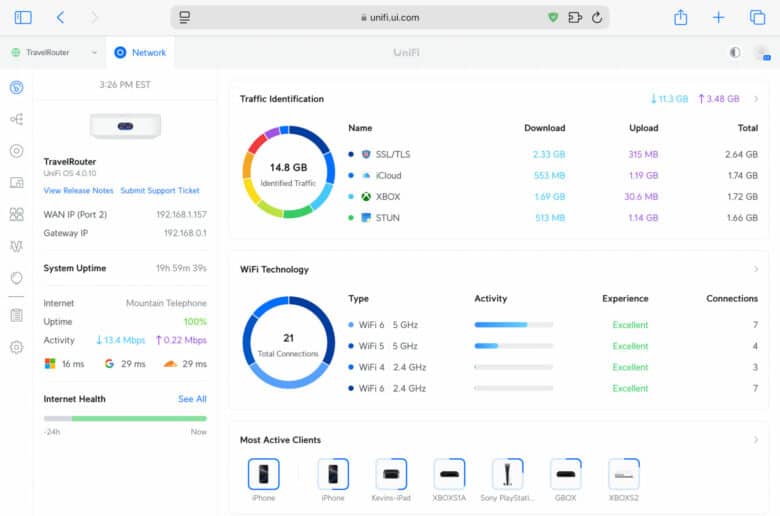Click the Upload column header
The height and width of the screenshot is (516, 780).
[x=644, y=128]
